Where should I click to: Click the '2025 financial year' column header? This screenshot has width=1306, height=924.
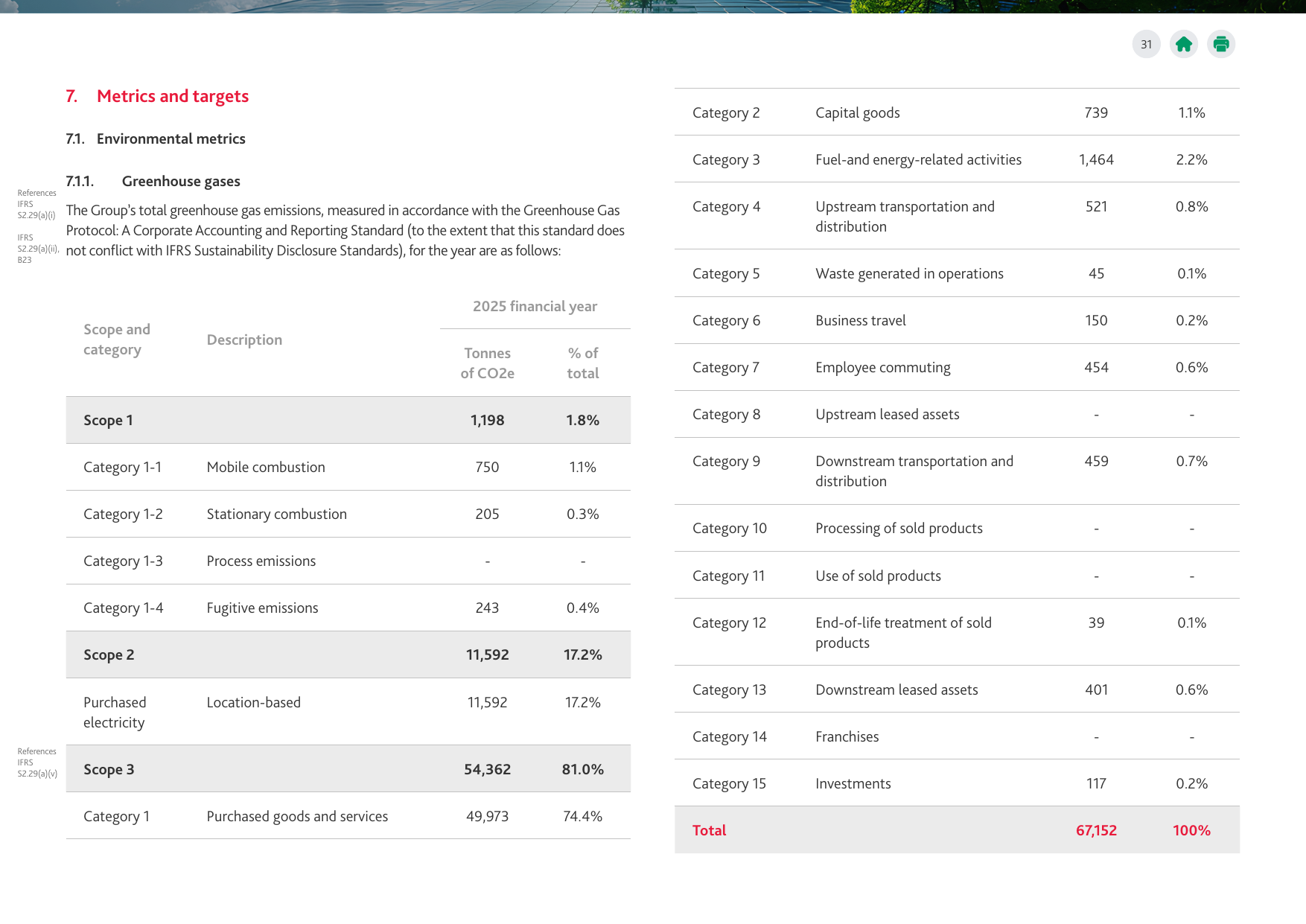(535, 306)
